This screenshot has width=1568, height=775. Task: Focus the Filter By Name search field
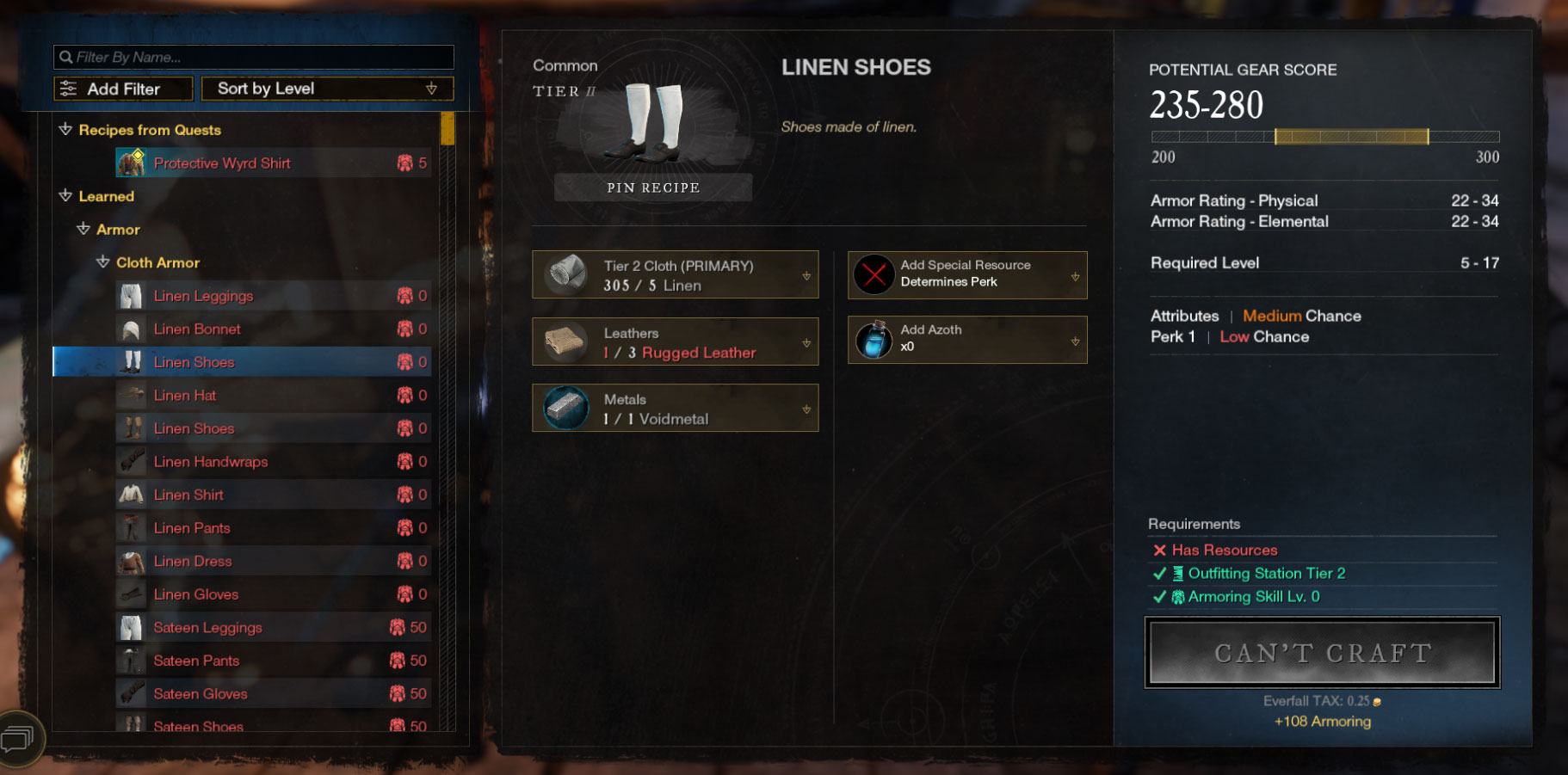(x=254, y=57)
